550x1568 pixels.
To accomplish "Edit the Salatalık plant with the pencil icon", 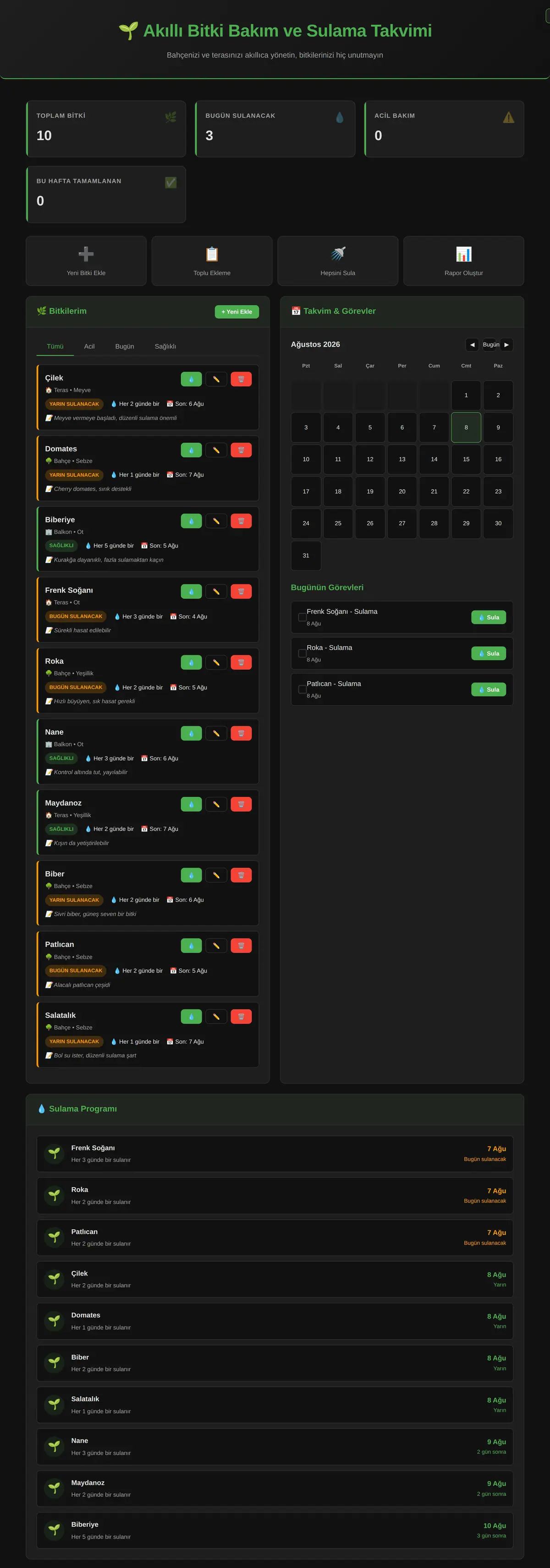I will [x=216, y=1016].
